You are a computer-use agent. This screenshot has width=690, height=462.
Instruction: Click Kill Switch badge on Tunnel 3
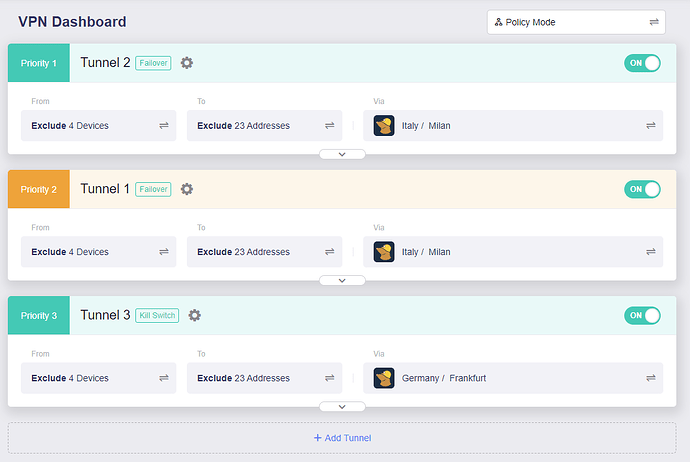[157, 315]
